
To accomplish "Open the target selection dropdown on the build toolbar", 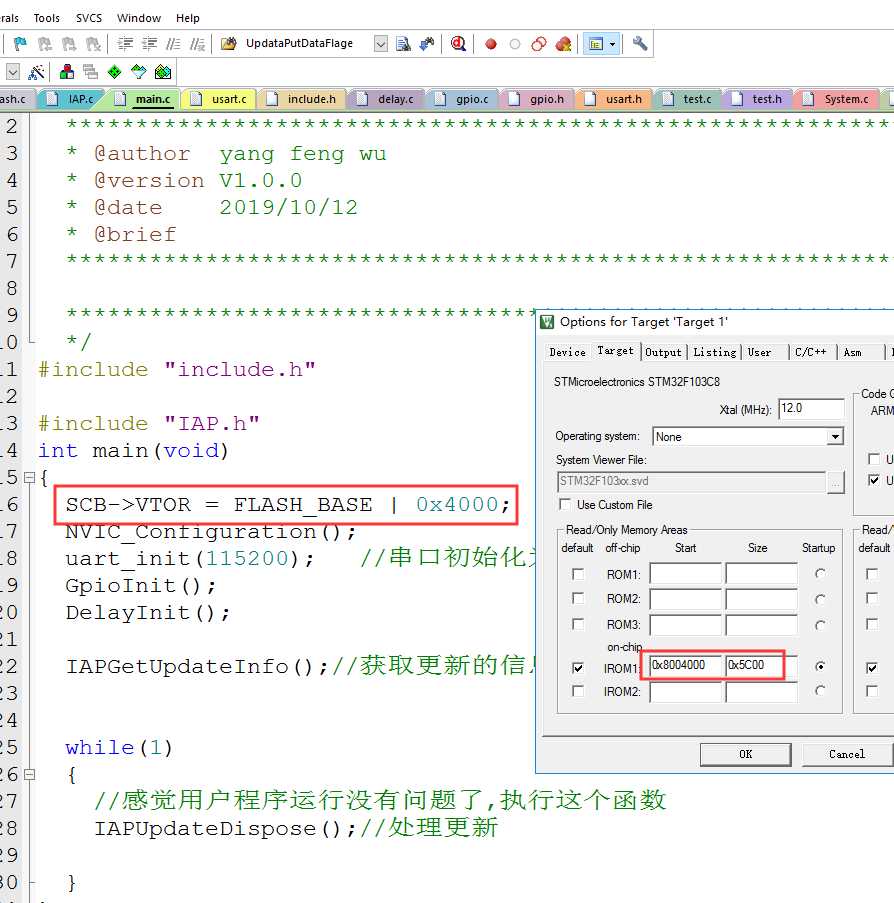I will 13,72.
